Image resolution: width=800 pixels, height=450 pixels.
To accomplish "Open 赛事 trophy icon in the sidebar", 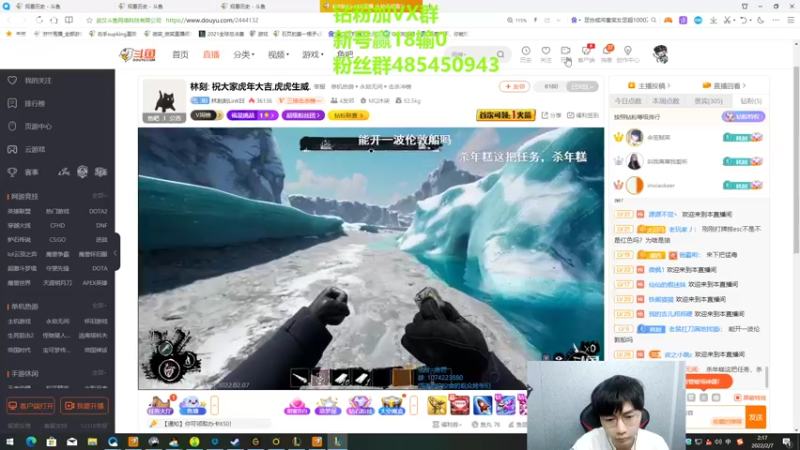I will coord(12,172).
